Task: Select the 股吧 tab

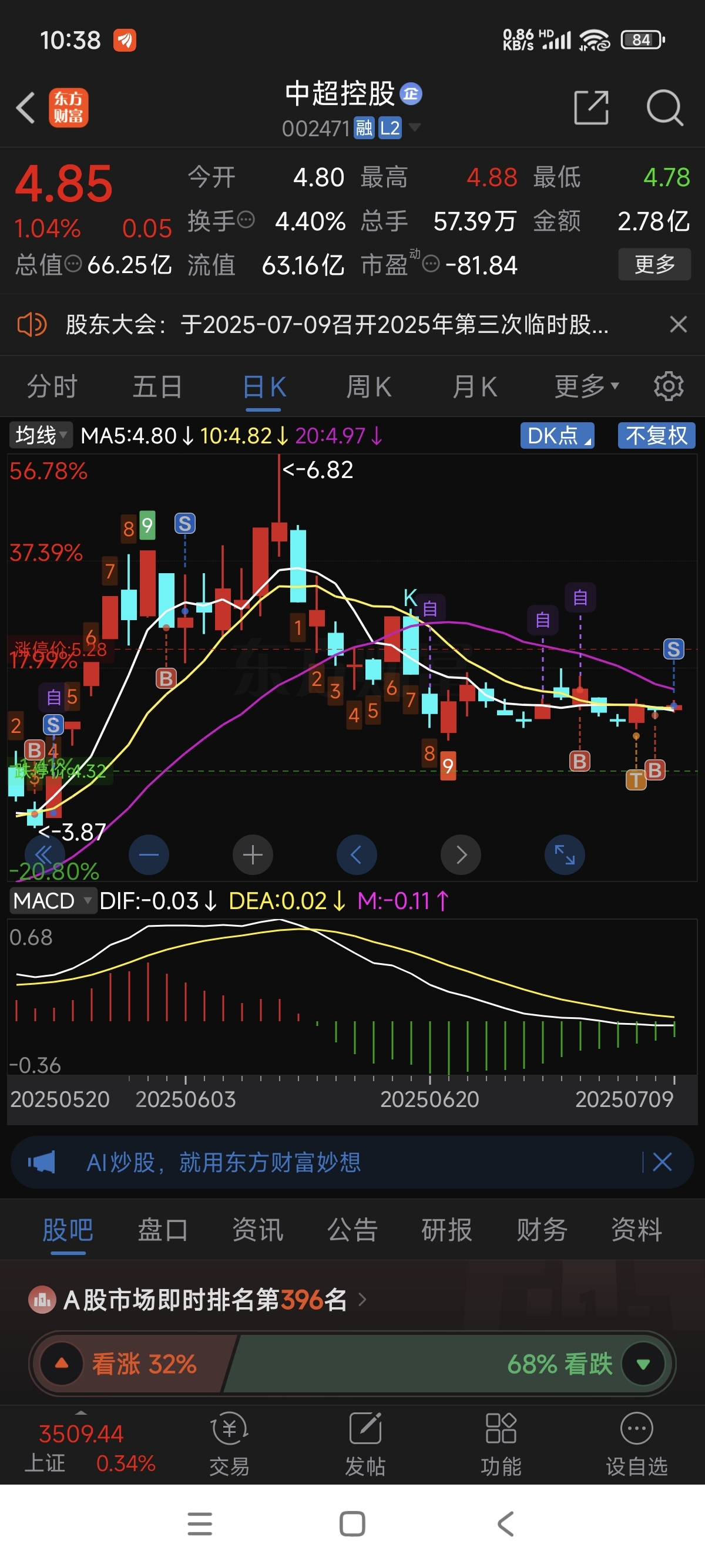Action: tap(68, 1230)
